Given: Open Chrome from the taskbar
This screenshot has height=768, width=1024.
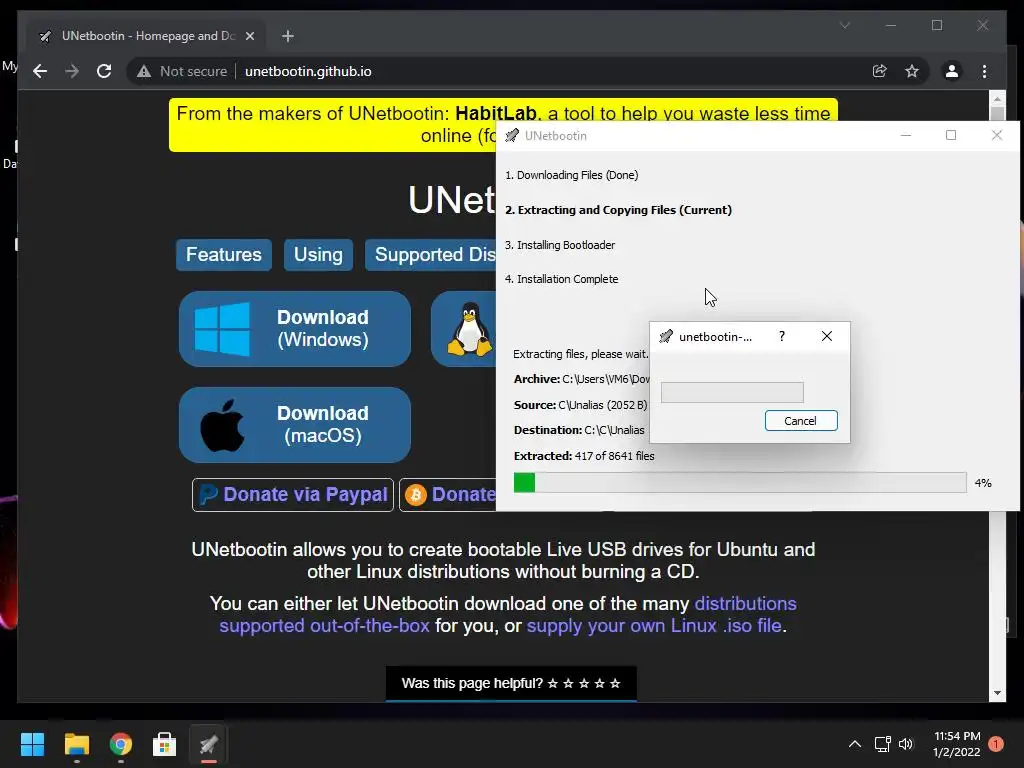Looking at the screenshot, I should (x=121, y=744).
